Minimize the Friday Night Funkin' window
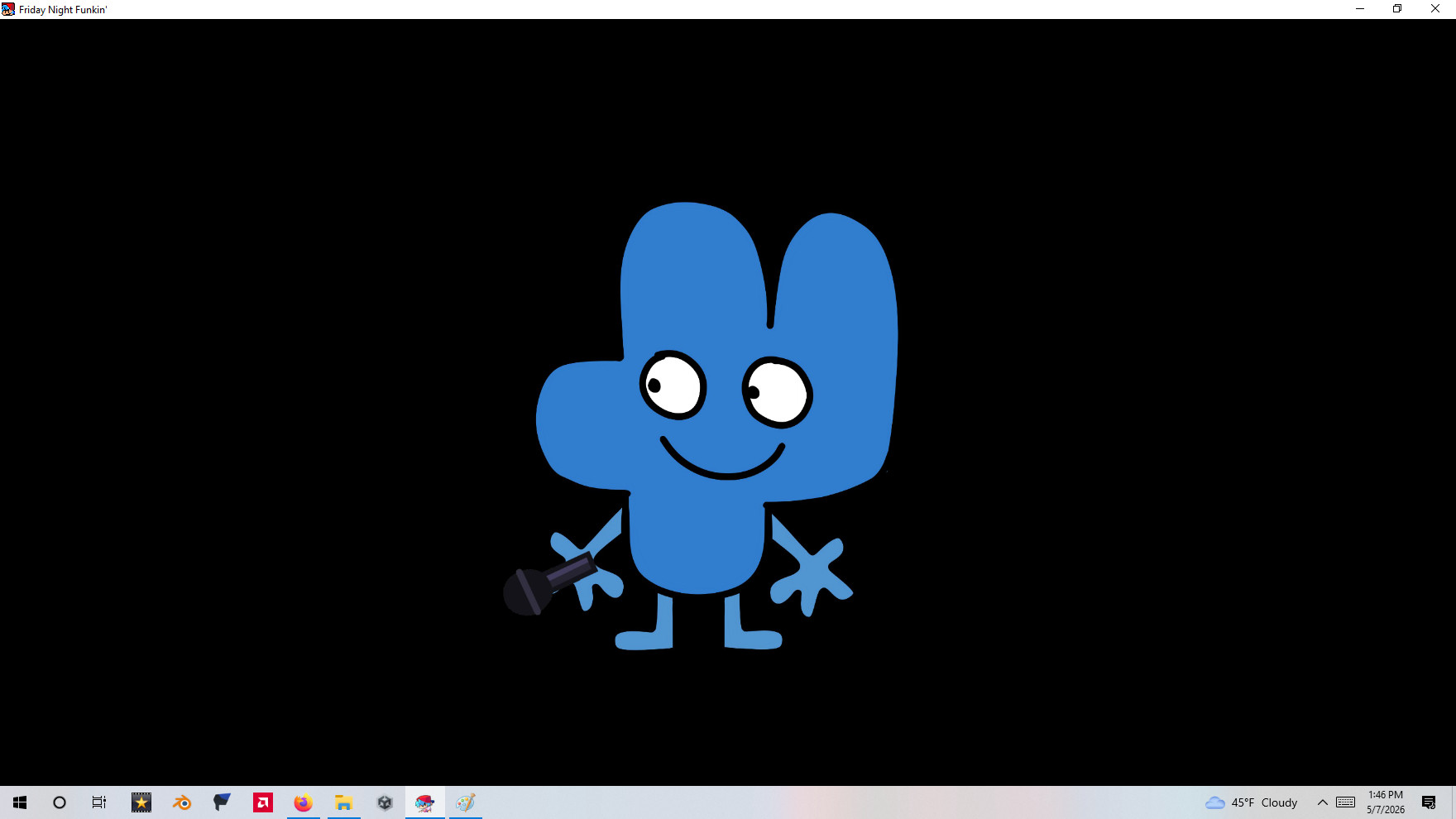This screenshot has height=819, width=1456. [x=1360, y=9]
